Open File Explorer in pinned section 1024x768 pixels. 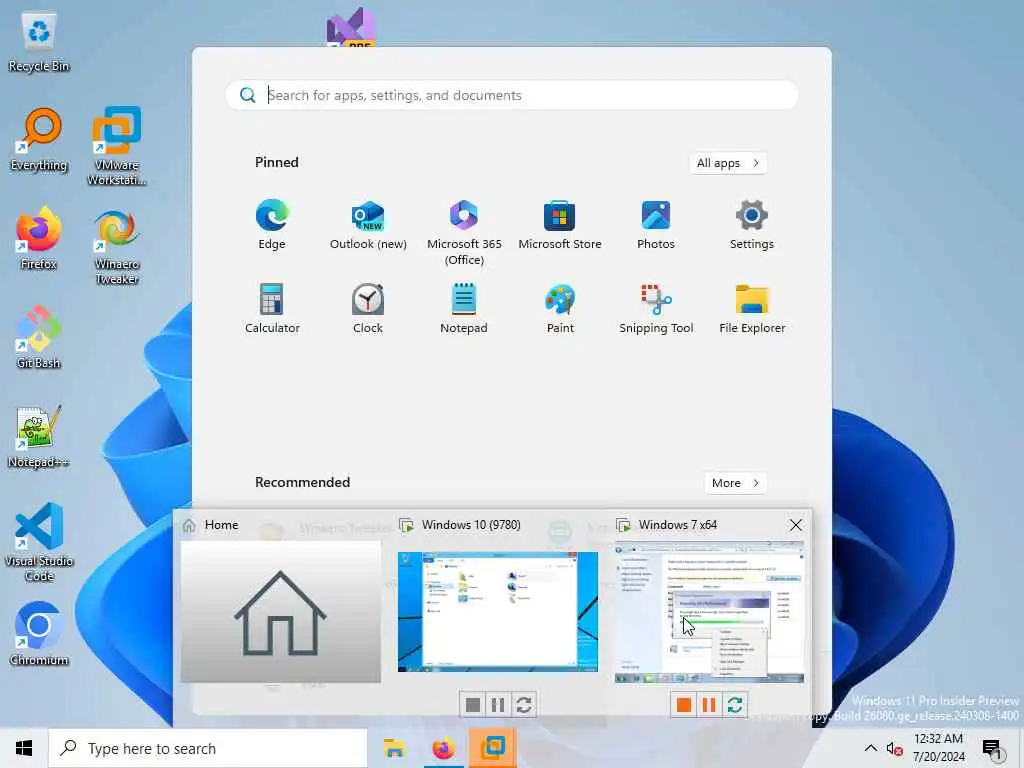pos(752,308)
